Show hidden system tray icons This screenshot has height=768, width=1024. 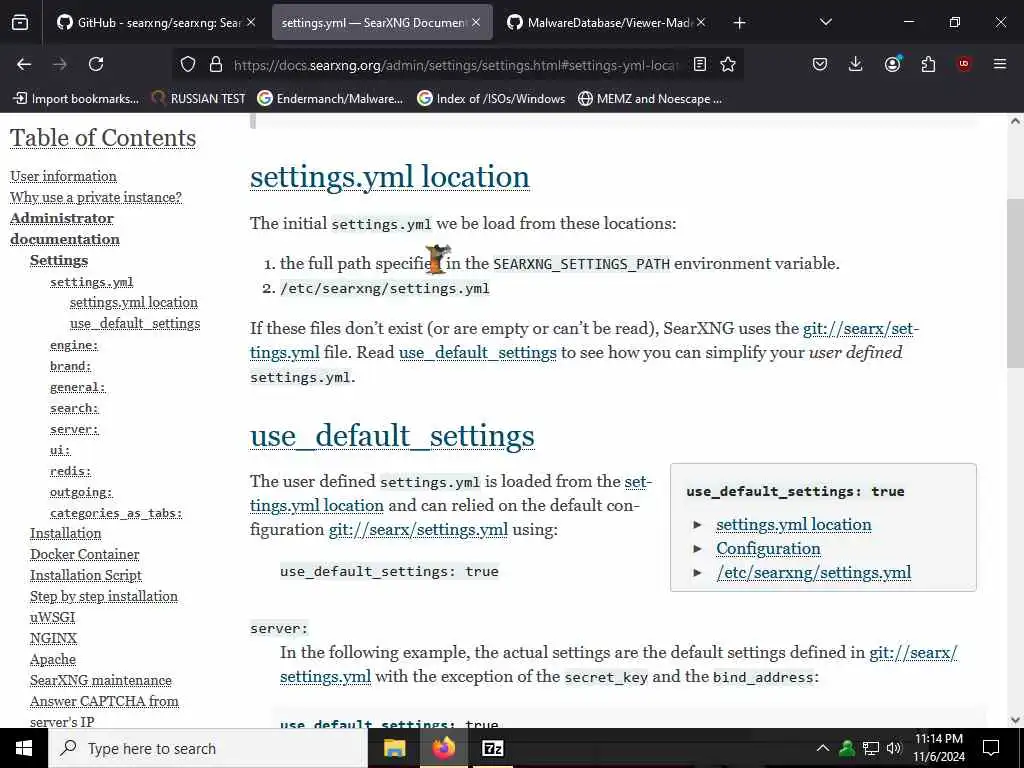(x=823, y=748)
